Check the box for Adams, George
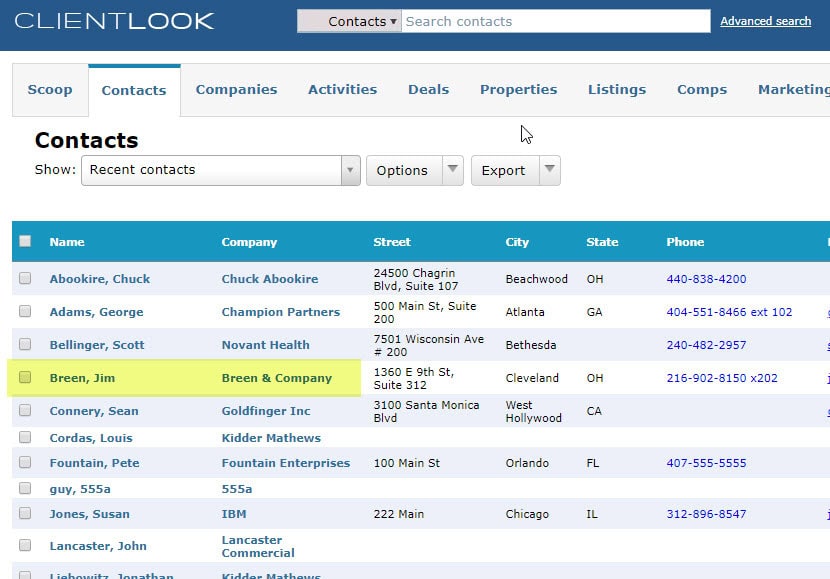The height and width of the screenshot is (579, 830). click(25, 311)
